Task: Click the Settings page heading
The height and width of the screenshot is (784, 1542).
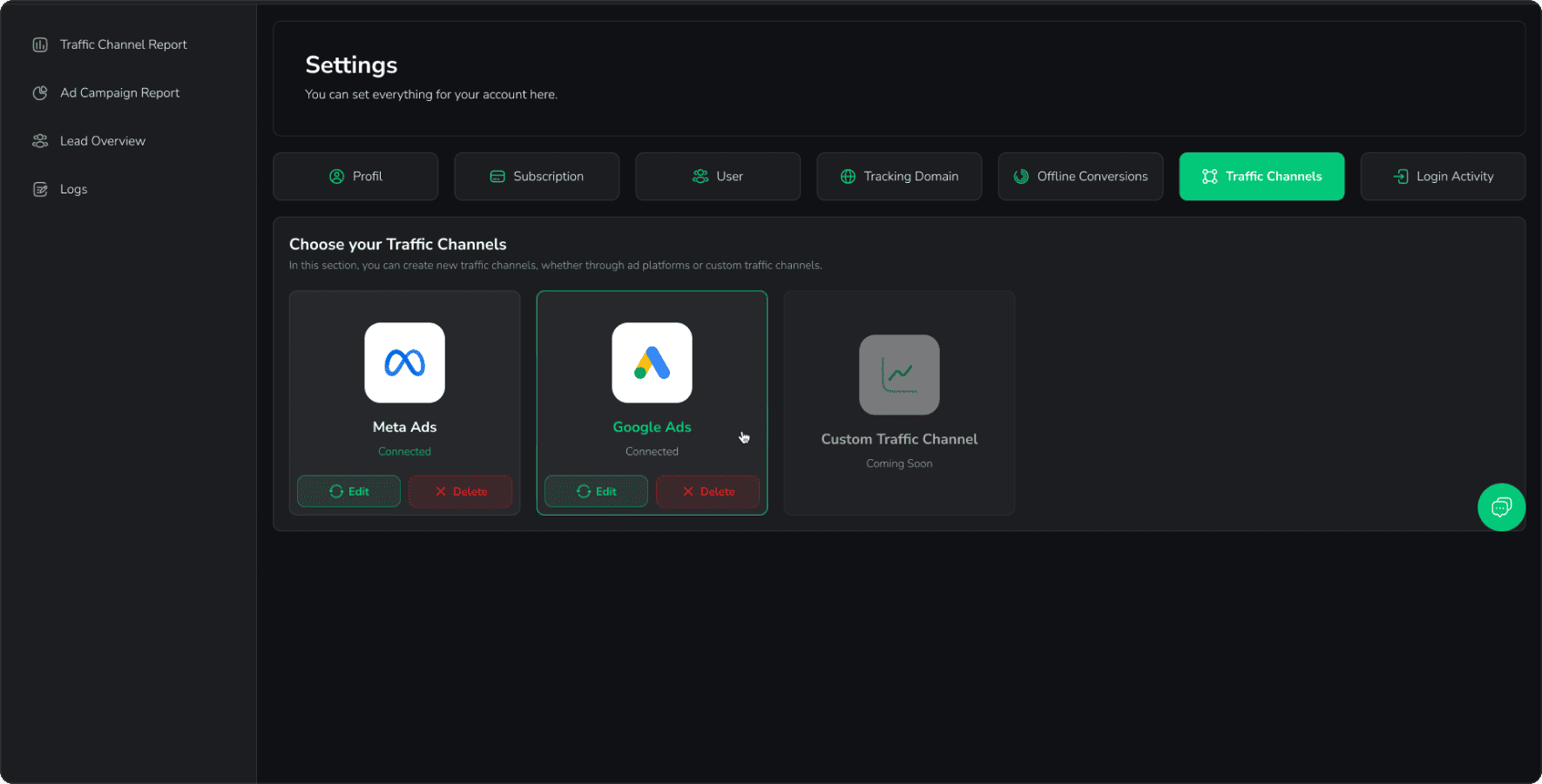Action: [351, 65]
